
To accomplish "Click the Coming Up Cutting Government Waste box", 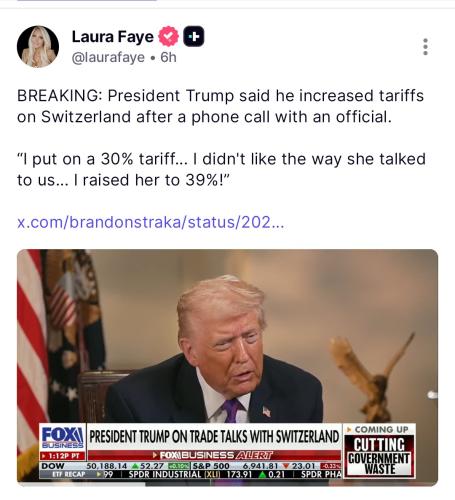I will (x=379, y=450).
